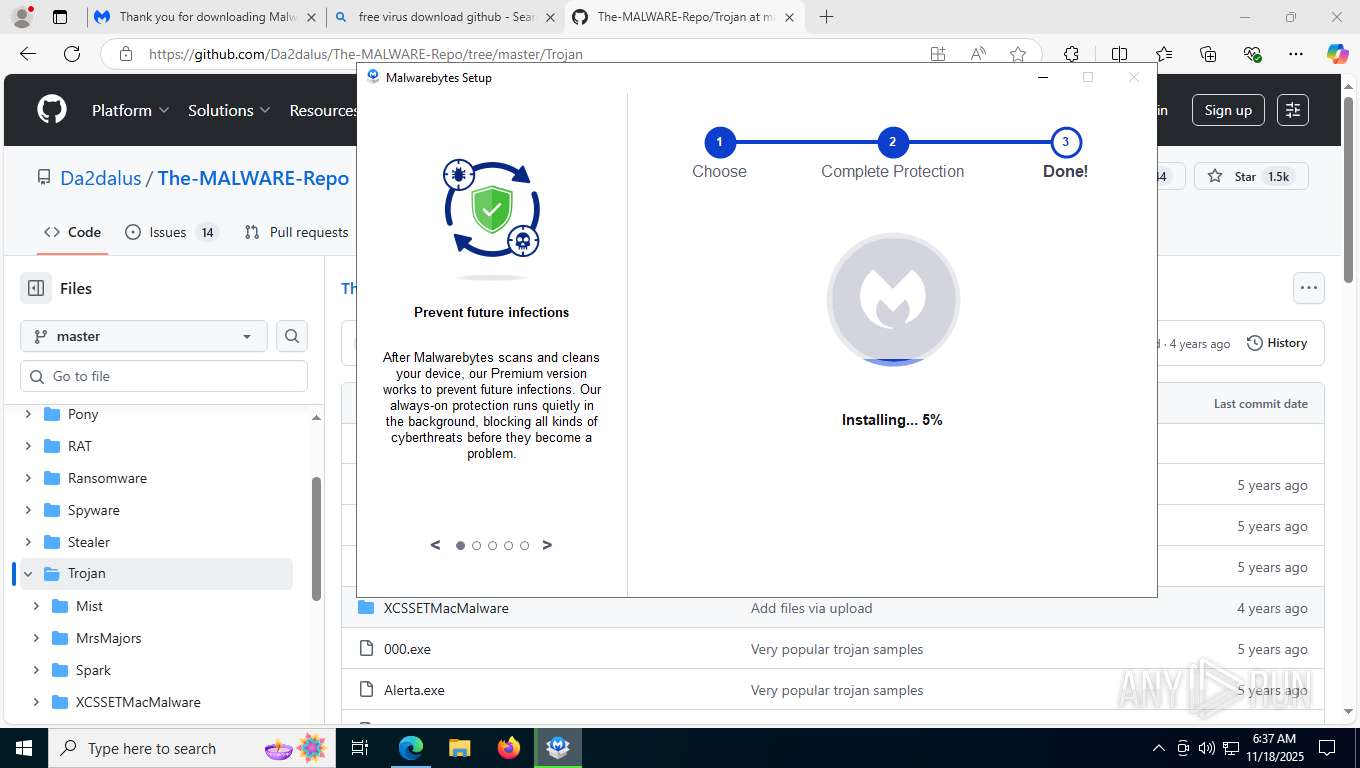Open Browser essentials heart icon
Image resolution: width=1360 pixels, height=768 pixels.
(1252, 54)
